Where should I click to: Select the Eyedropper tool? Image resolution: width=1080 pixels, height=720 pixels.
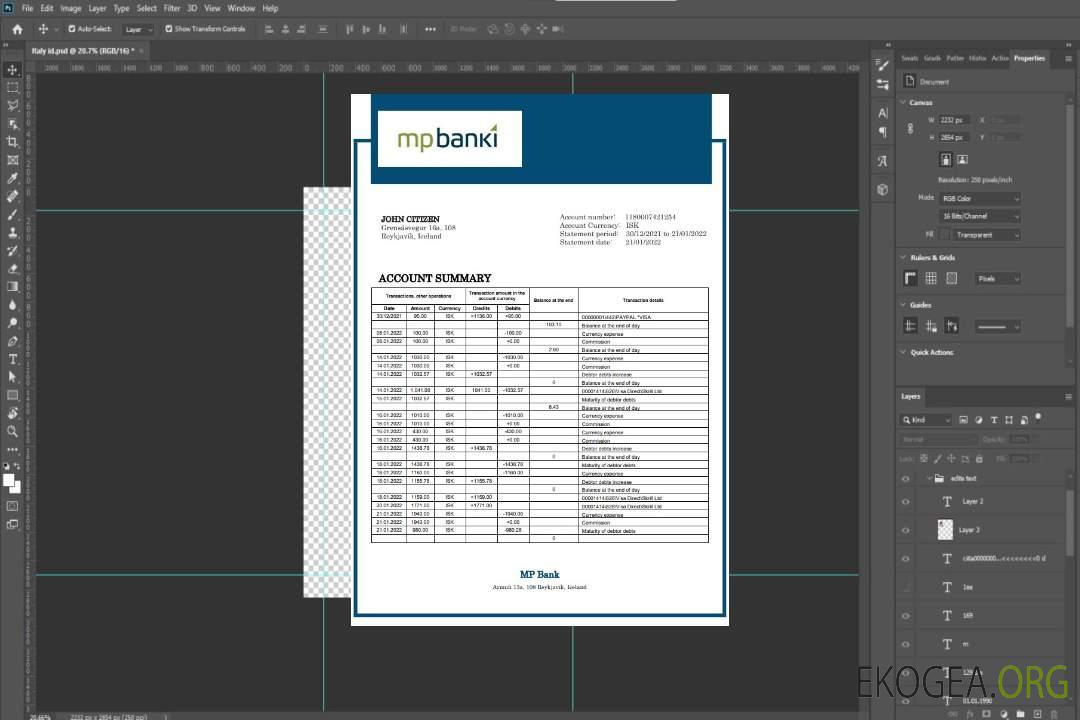point(12,178)
